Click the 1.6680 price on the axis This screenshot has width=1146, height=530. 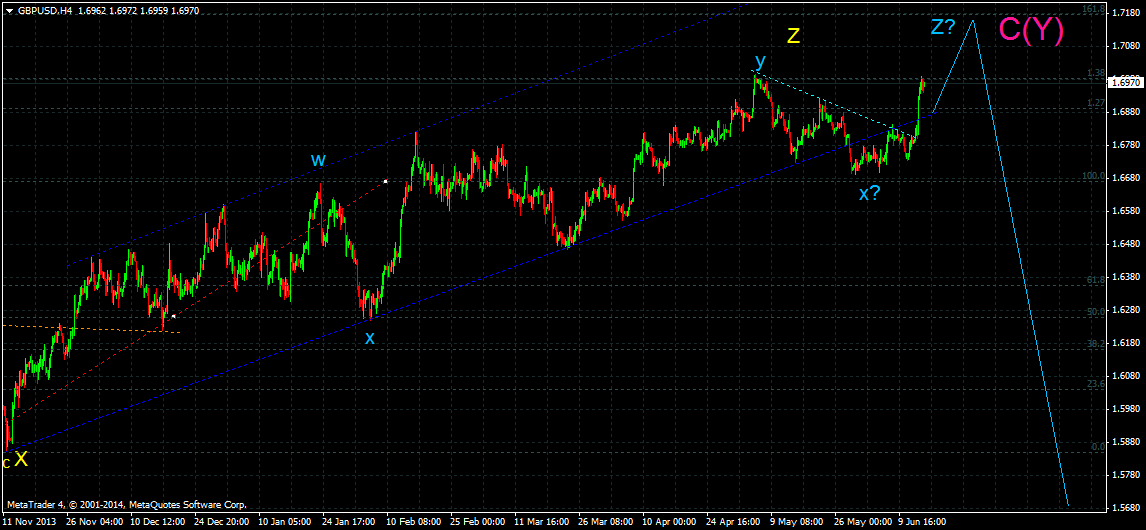(1126, 178)
